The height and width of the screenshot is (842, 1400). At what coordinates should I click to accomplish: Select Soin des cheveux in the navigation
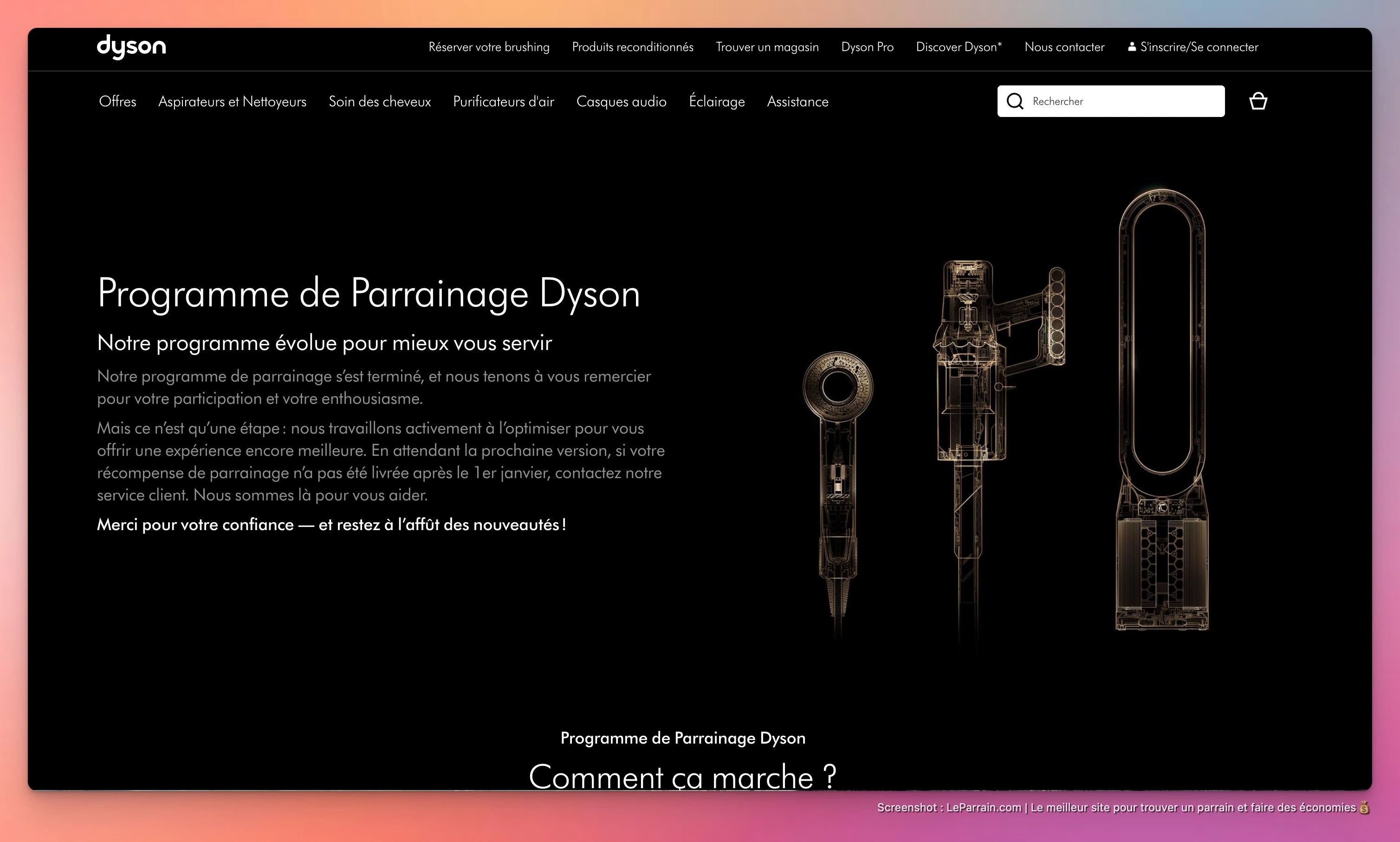coord(380,102)
